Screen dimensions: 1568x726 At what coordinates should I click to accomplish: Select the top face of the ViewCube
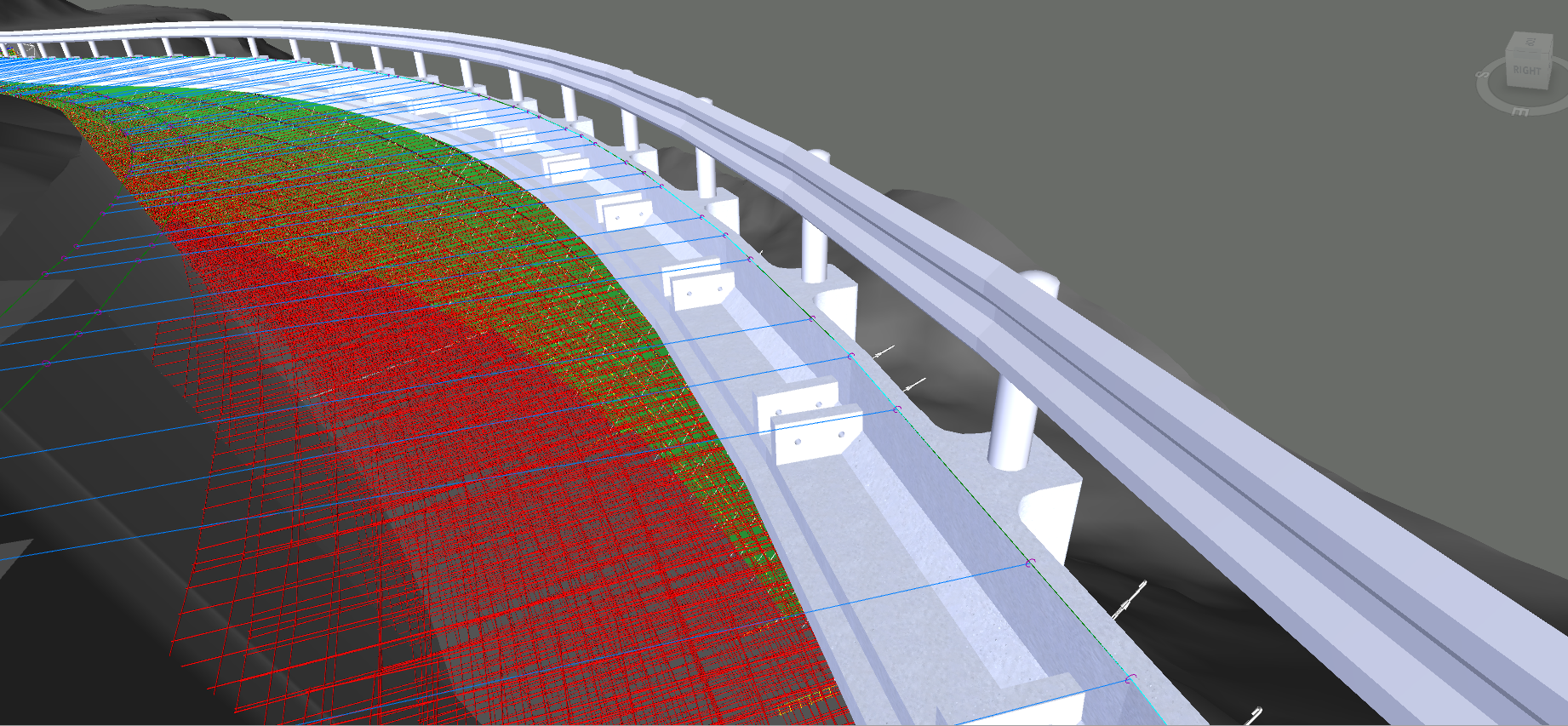pos(1529,43)
